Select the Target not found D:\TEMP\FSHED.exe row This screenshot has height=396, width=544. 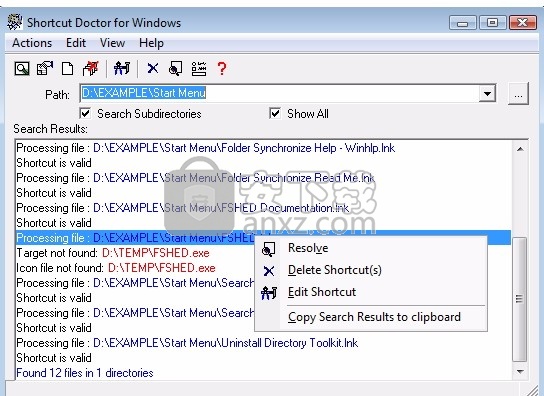(x=135, y=253)
